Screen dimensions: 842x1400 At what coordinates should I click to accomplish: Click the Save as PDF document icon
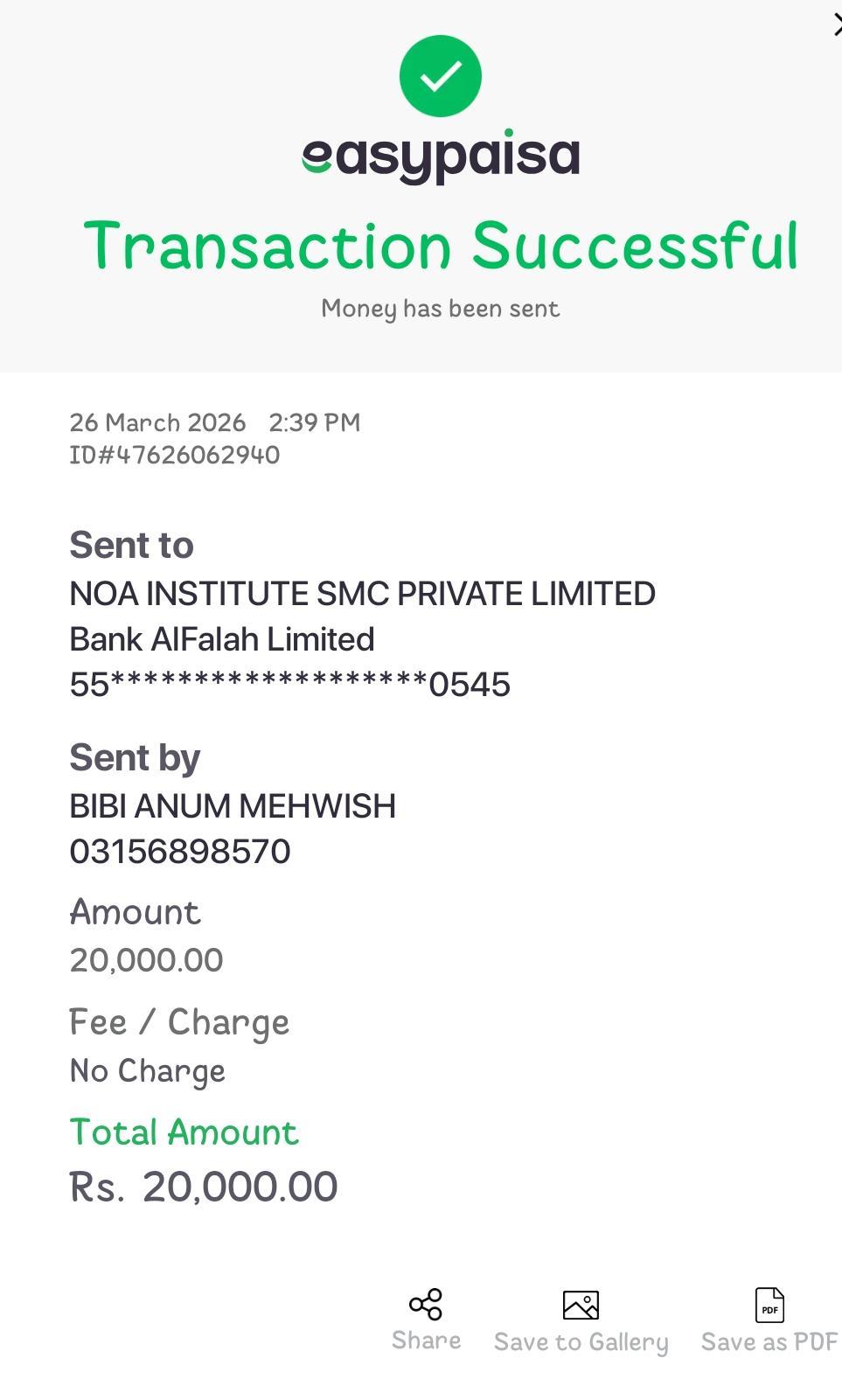pos(769,1305)
